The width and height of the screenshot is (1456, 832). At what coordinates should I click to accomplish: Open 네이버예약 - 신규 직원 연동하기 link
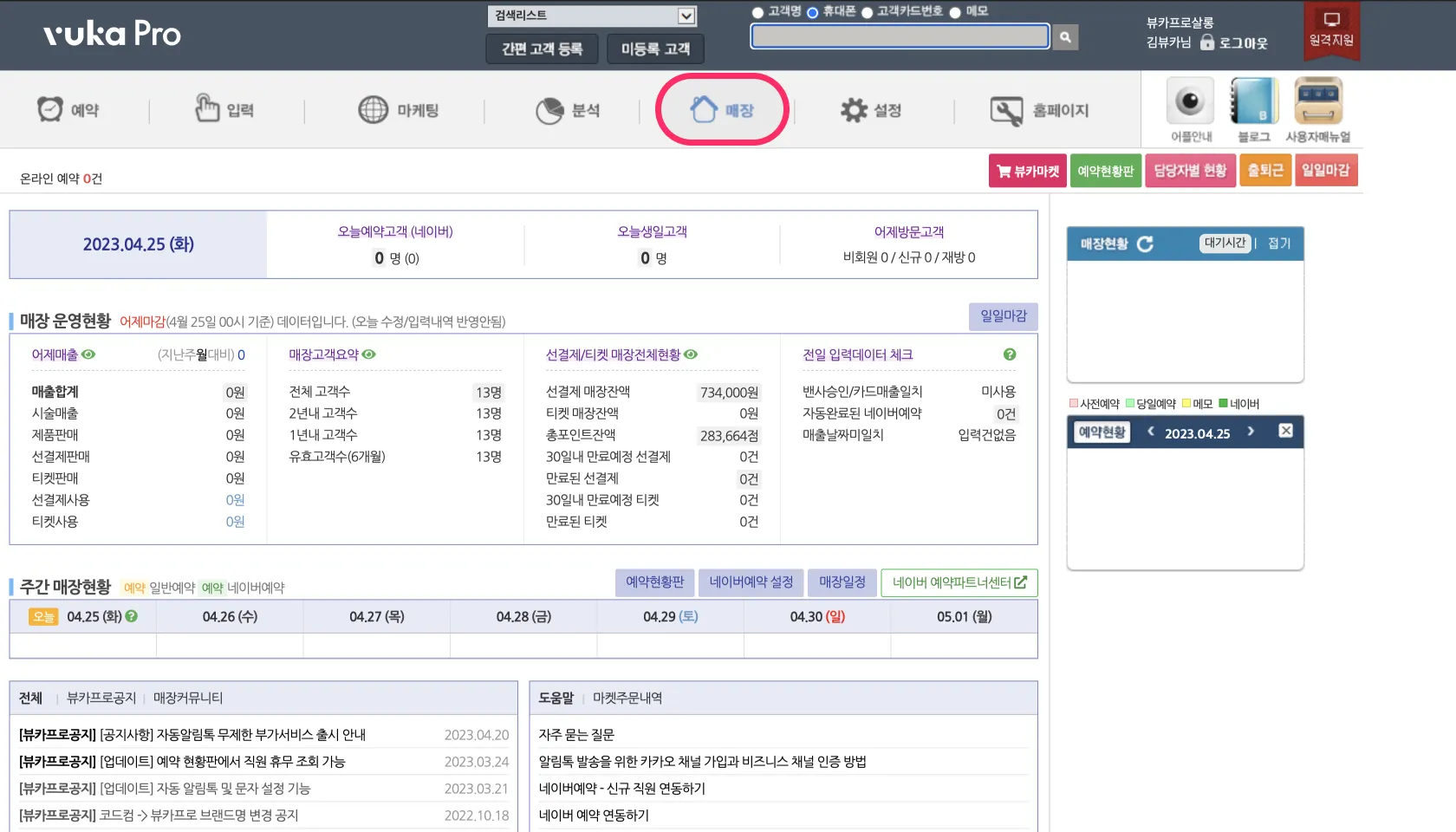point(622,789)
